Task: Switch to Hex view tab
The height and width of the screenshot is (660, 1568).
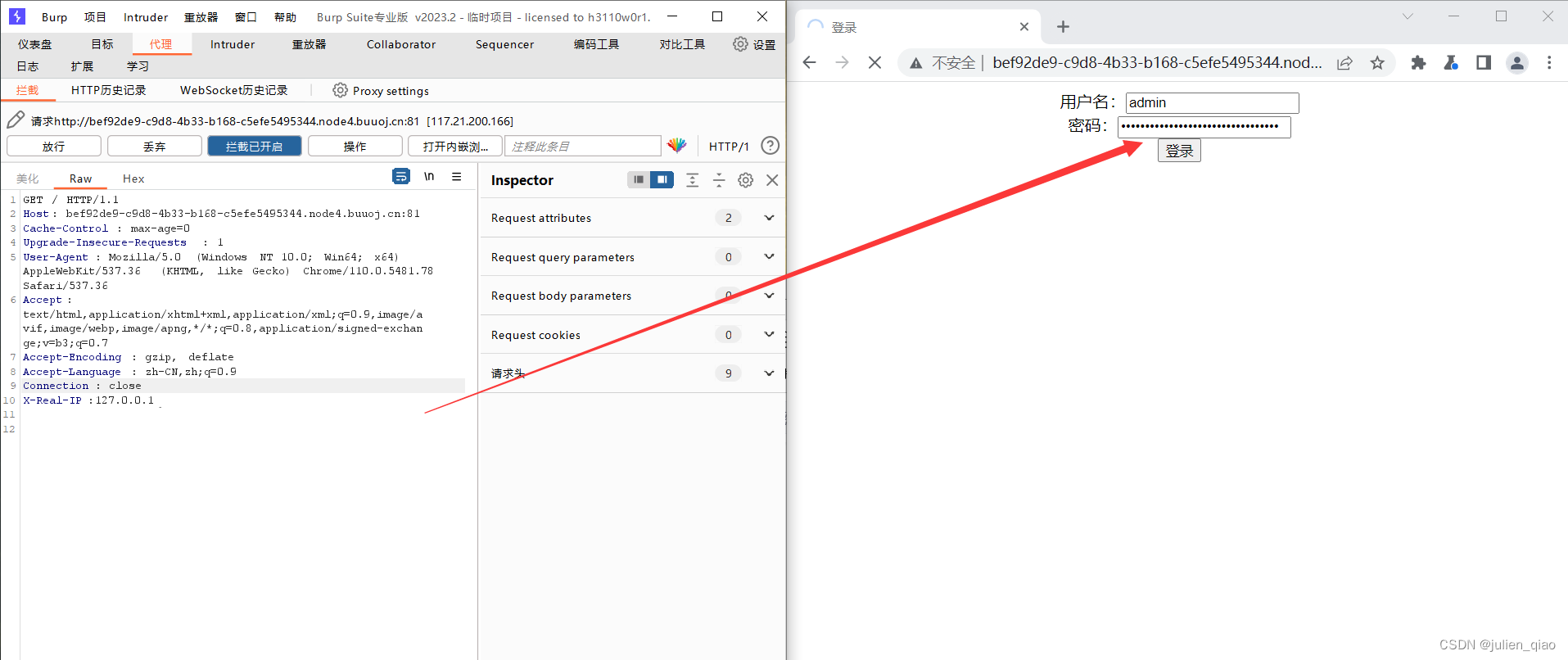Action: pos(133,179)
